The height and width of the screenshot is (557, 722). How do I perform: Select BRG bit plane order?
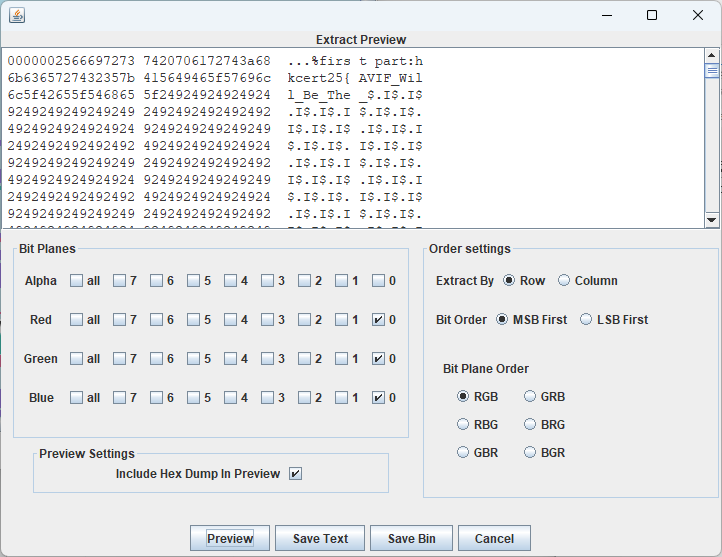[530, 424]
